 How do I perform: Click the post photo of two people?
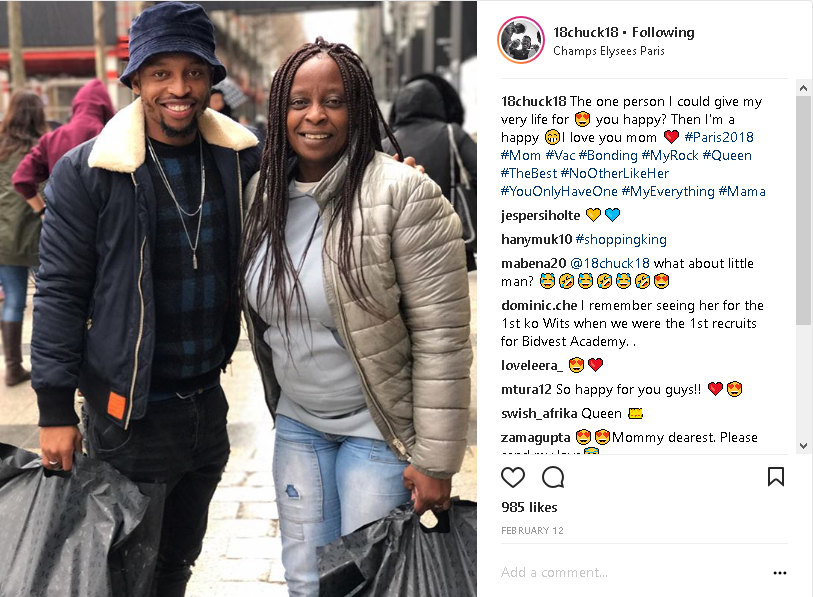click(239, 299)
